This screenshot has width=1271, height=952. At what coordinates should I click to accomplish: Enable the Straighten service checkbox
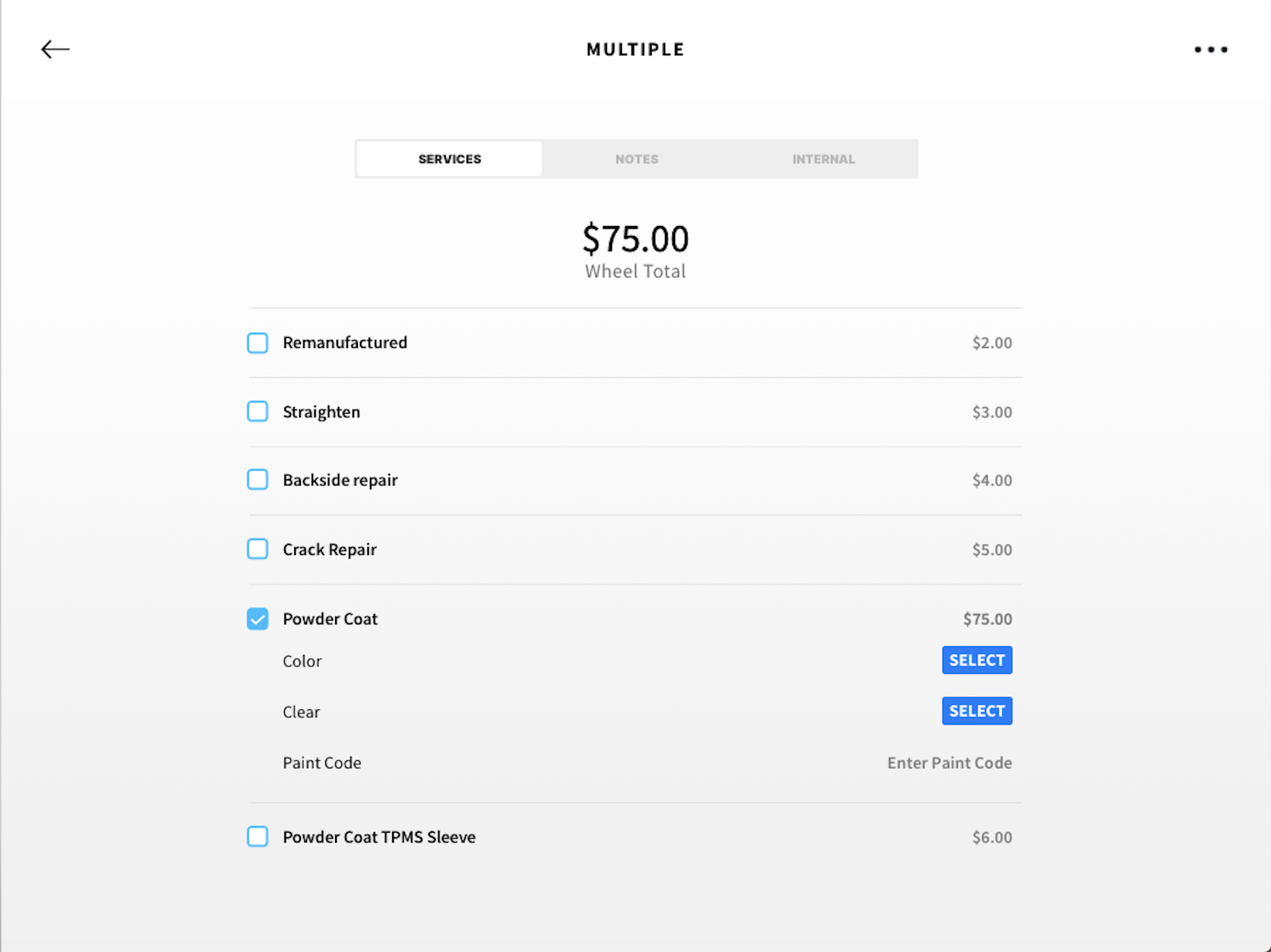tap(257, 412)
